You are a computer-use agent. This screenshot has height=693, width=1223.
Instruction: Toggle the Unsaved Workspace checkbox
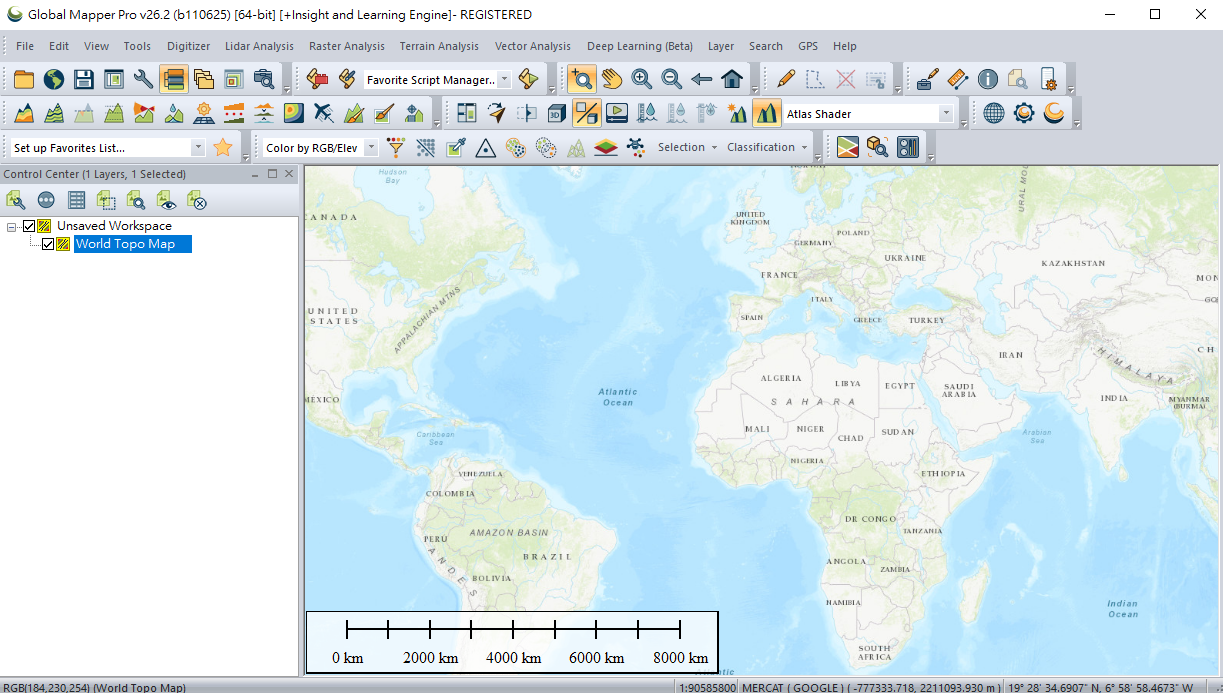[x=29, y=226]
